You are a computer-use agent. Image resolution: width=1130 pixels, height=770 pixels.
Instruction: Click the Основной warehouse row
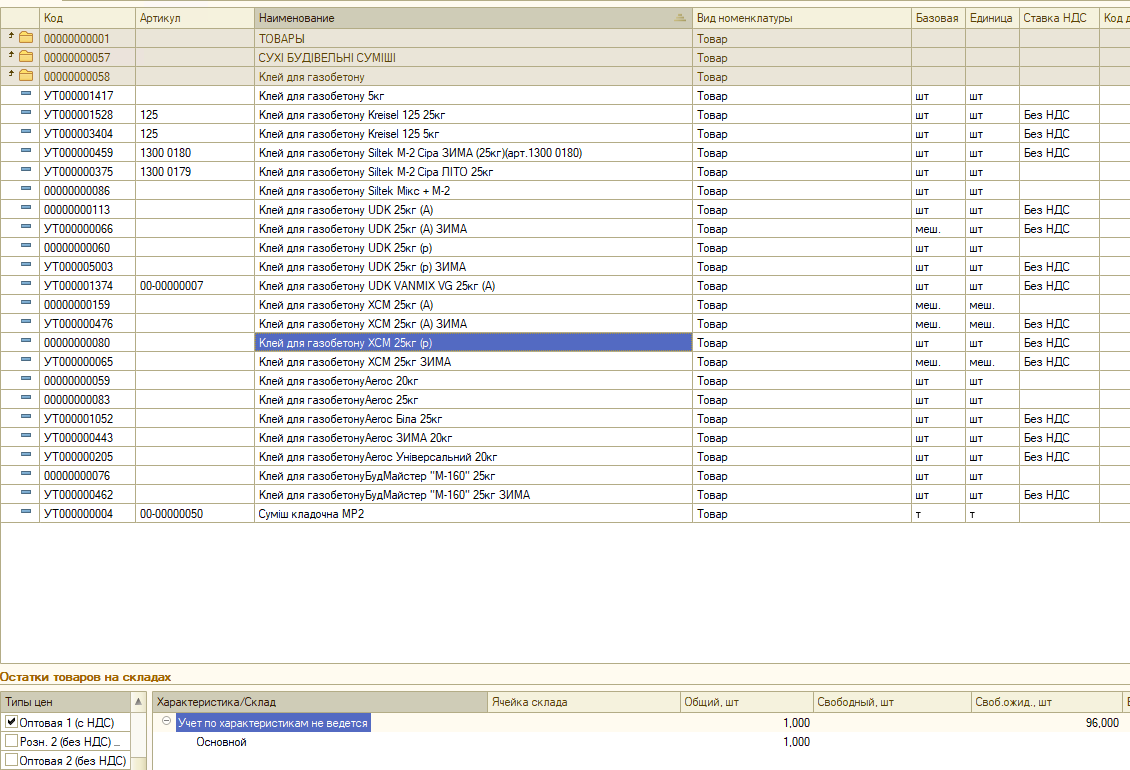tap(221, 742)
